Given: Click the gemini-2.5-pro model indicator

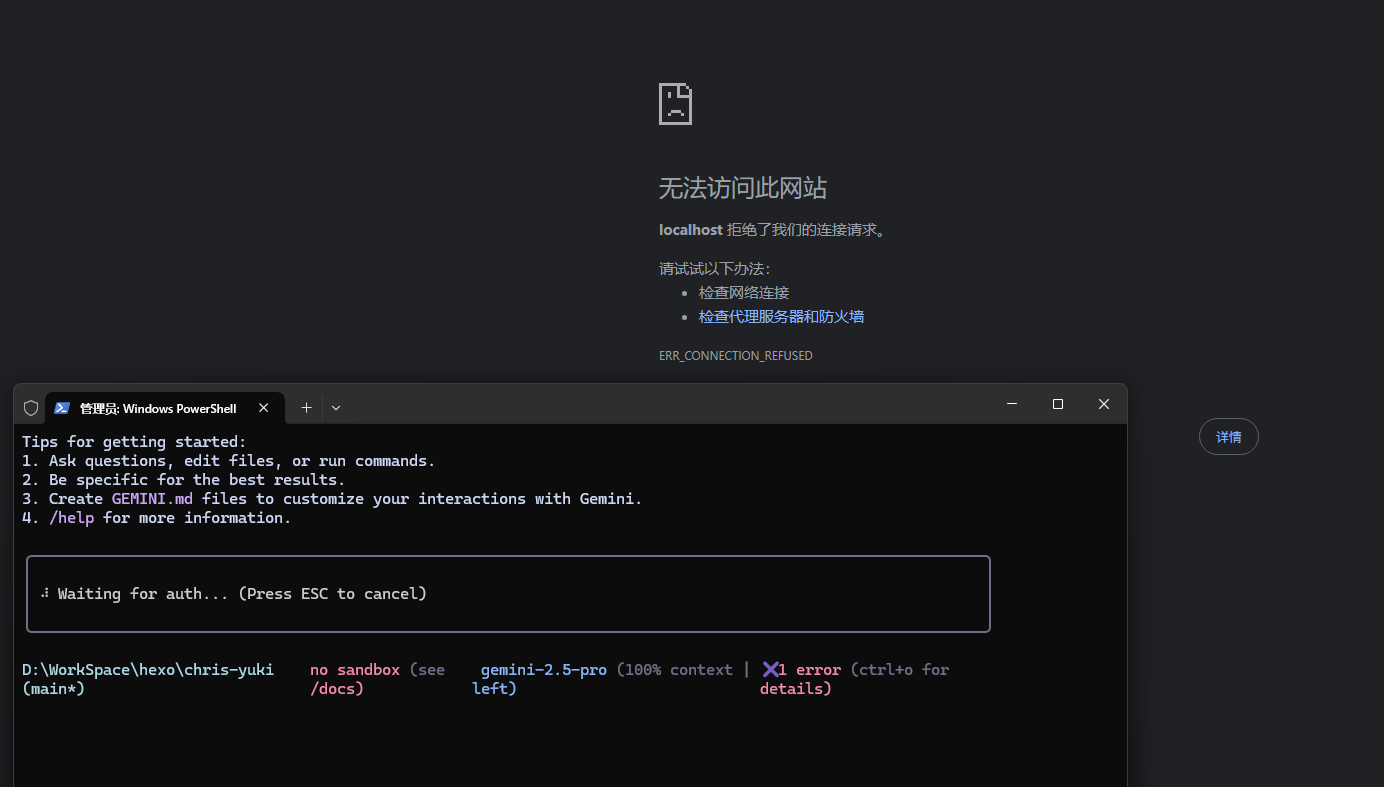Looking at the screenshot, I should 543,669.
